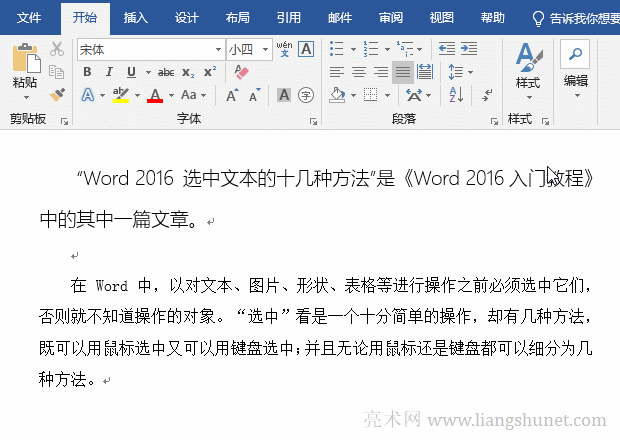Click the numbered list icon
620x440 pixels.
pyautogui.click(x=371, y=49)
